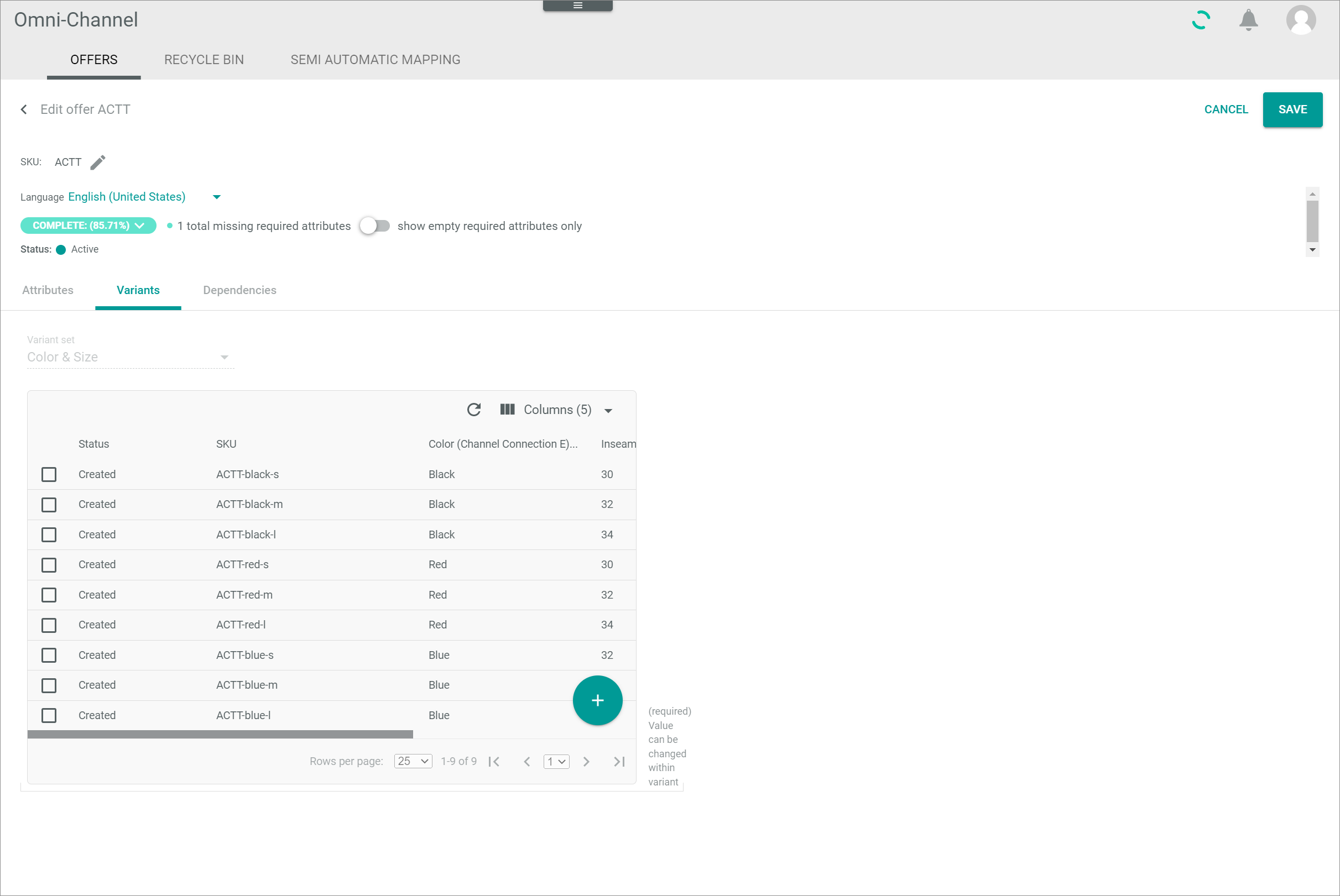Image resolution: width=1340 pixels, height=896 pixels.
Task: Open the Columns (5) dropdown
Action: point(556,410)
